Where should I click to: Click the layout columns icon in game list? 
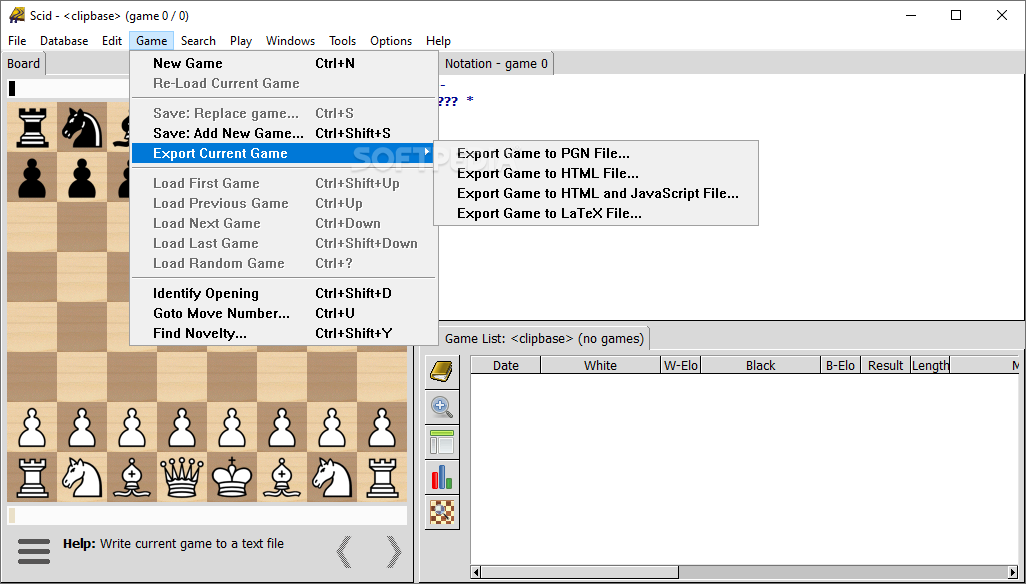[442, 443]
